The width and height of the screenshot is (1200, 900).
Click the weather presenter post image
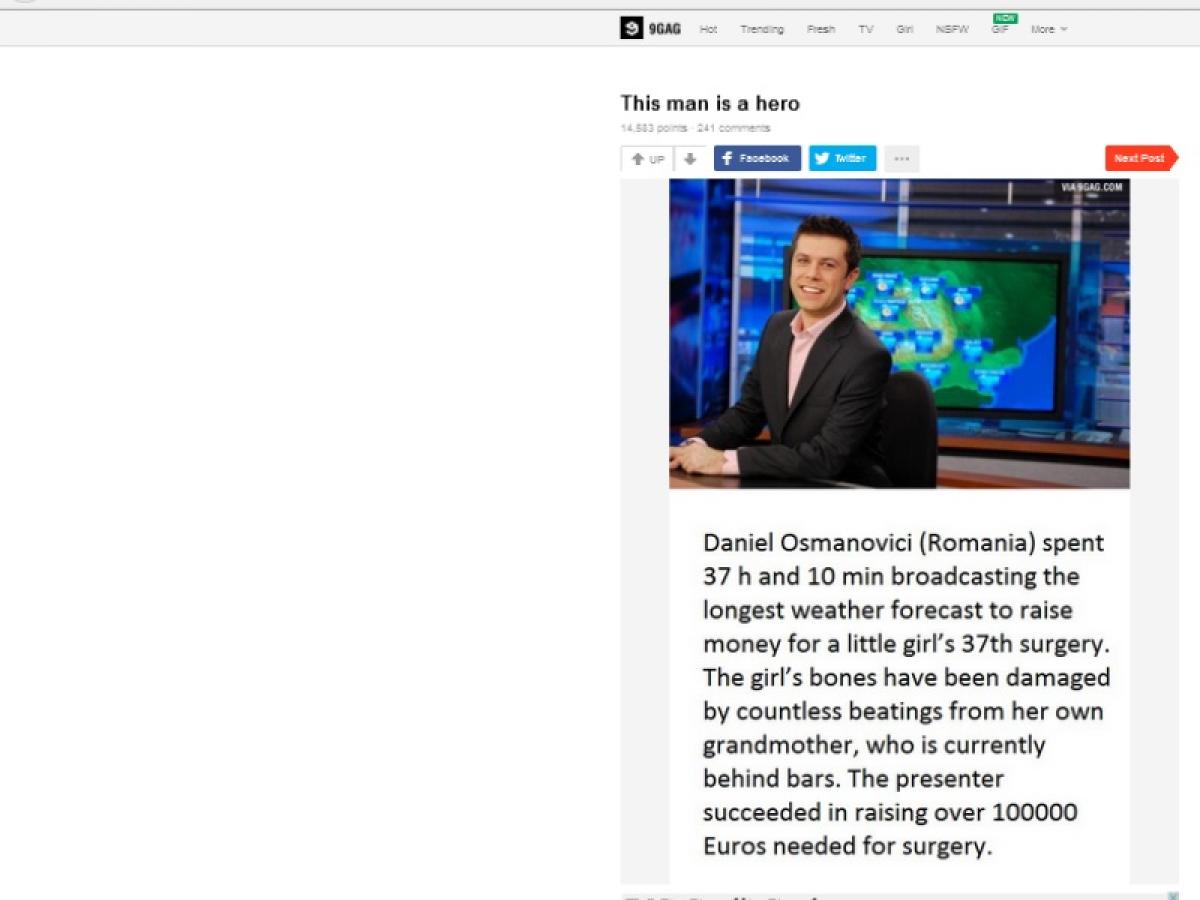pos(899,333)
